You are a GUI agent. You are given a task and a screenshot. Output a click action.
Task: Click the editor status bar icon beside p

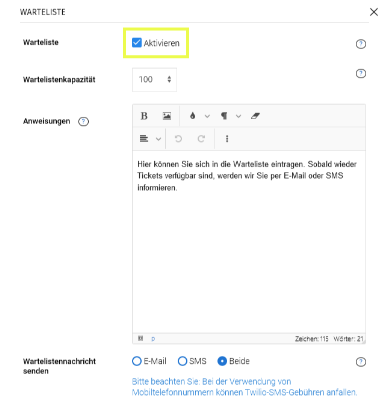pos(141,338)
